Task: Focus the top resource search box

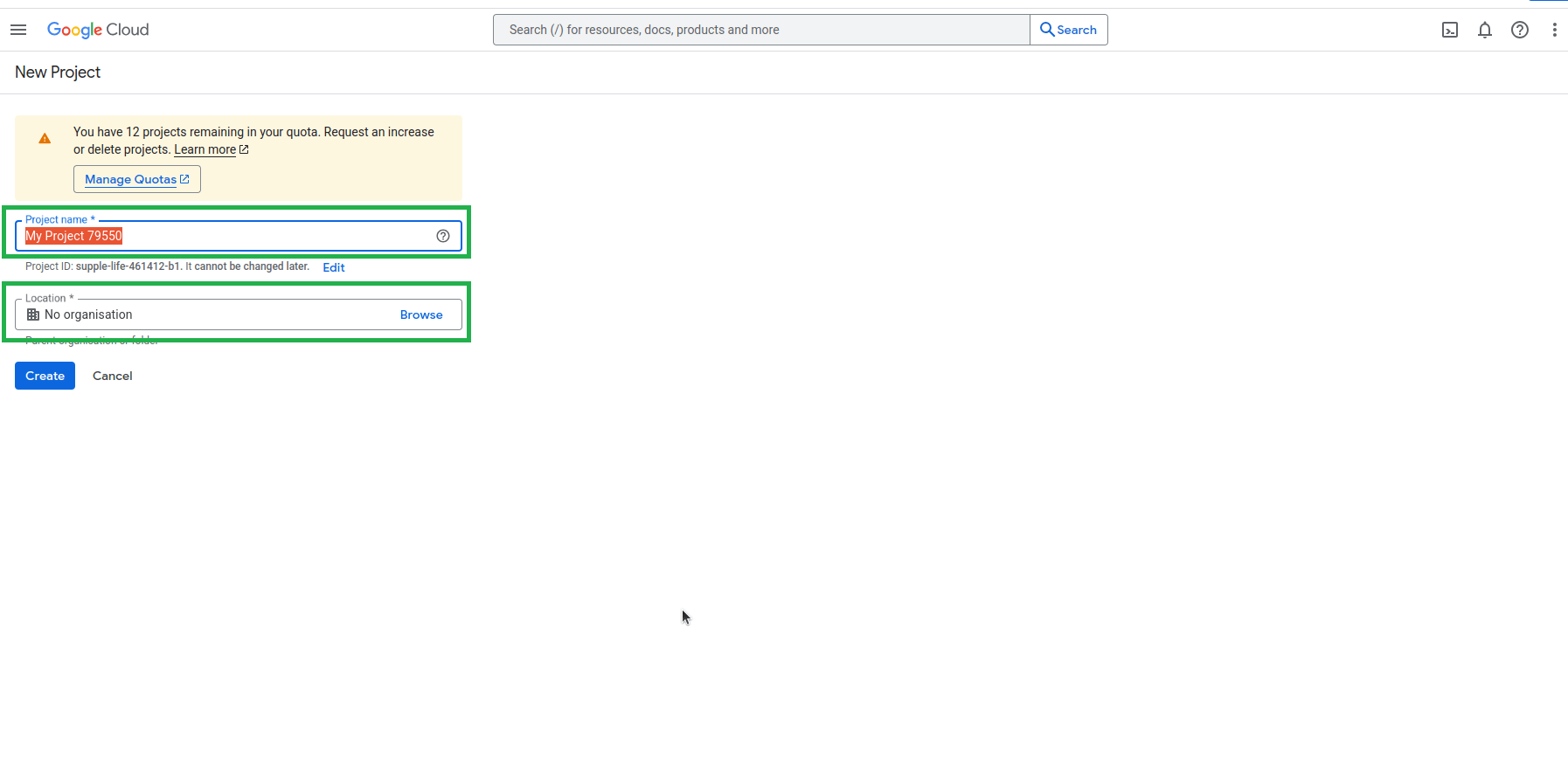Action: [760, 30]
